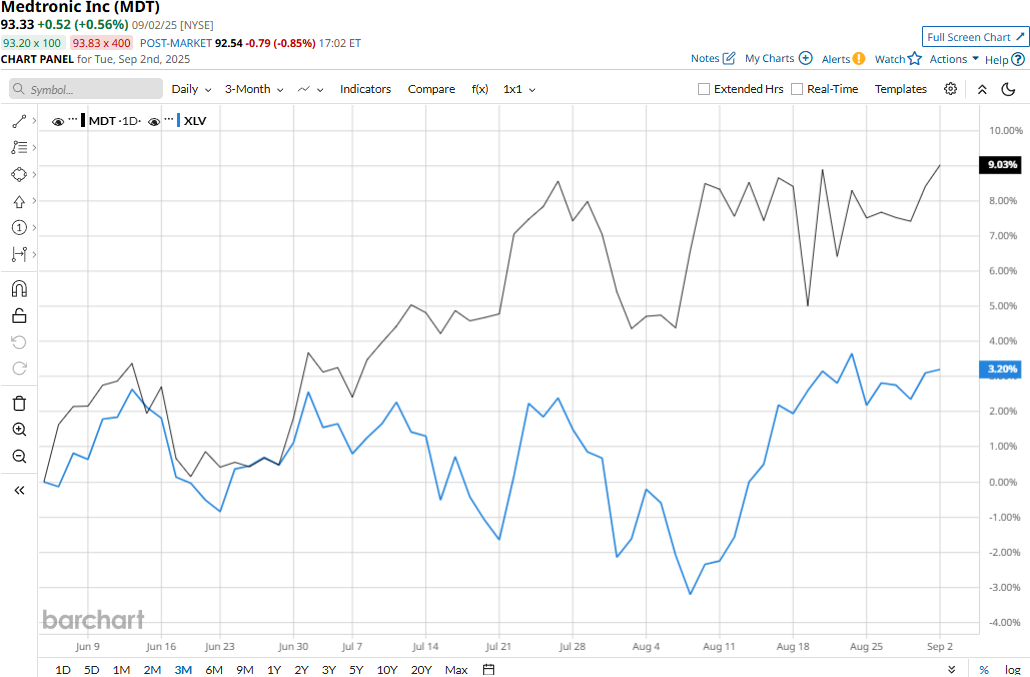
Task: Select the 1M time range
Action: point(121,670)
